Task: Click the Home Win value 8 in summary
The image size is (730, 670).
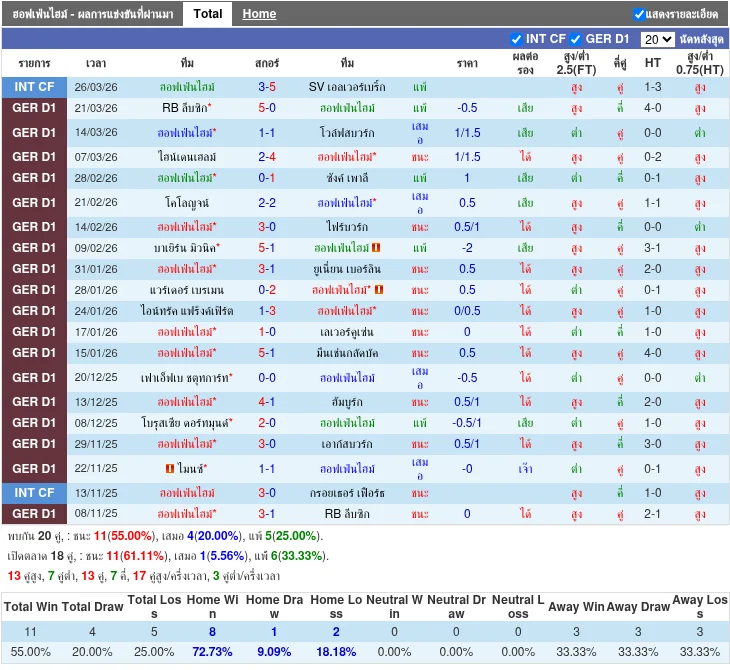Action: click(212, 632)
